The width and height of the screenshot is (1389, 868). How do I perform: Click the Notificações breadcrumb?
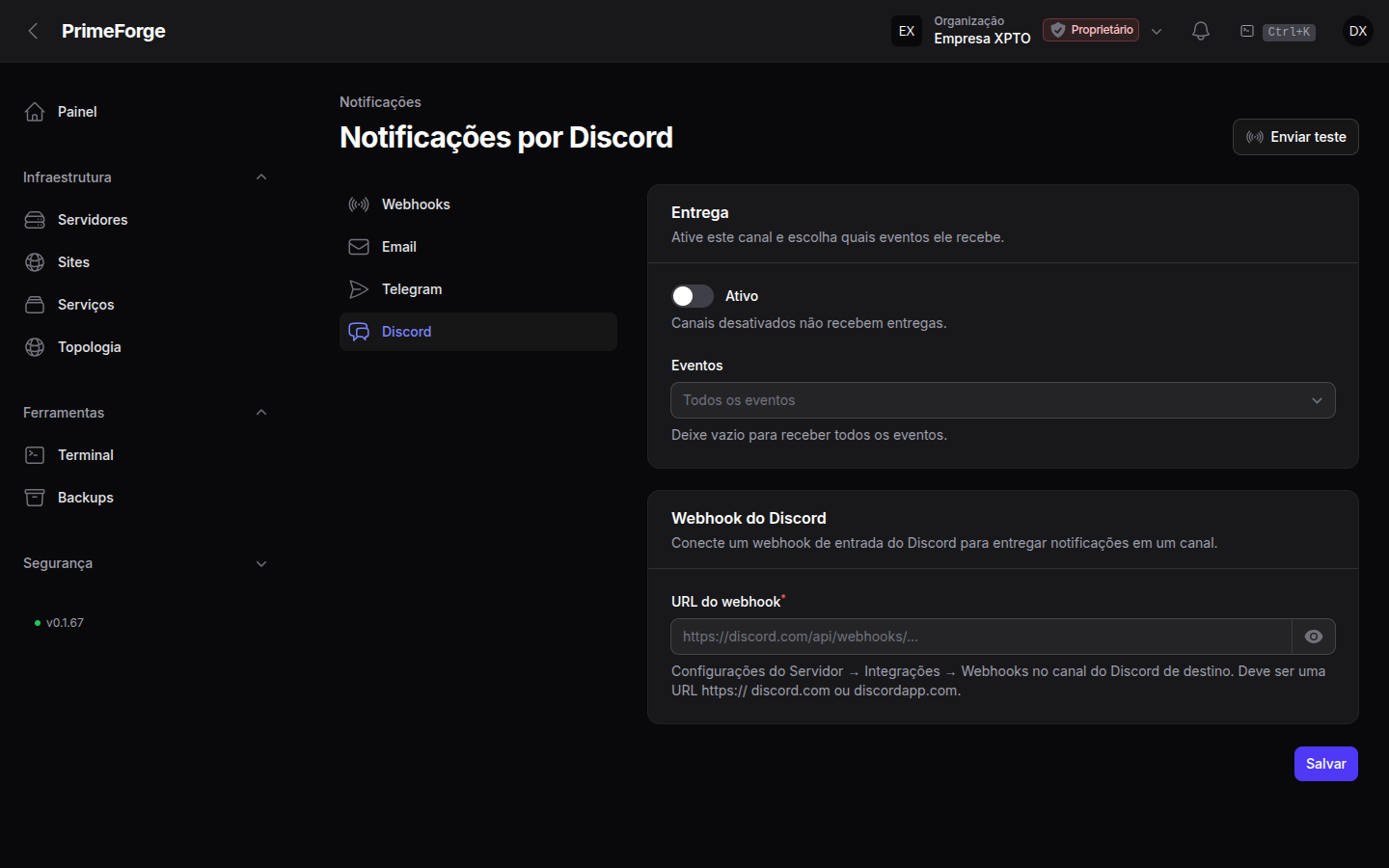pos(380,102)
